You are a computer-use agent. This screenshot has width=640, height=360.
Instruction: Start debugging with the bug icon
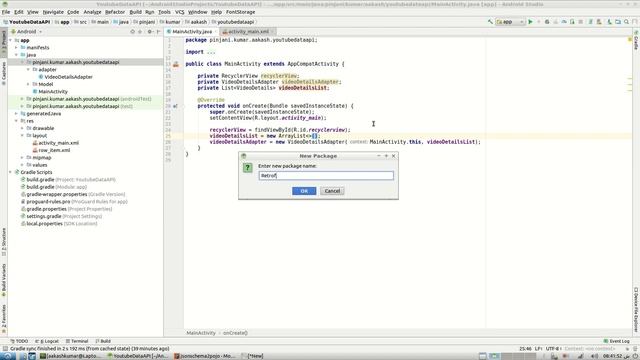[x=547, y=22]
